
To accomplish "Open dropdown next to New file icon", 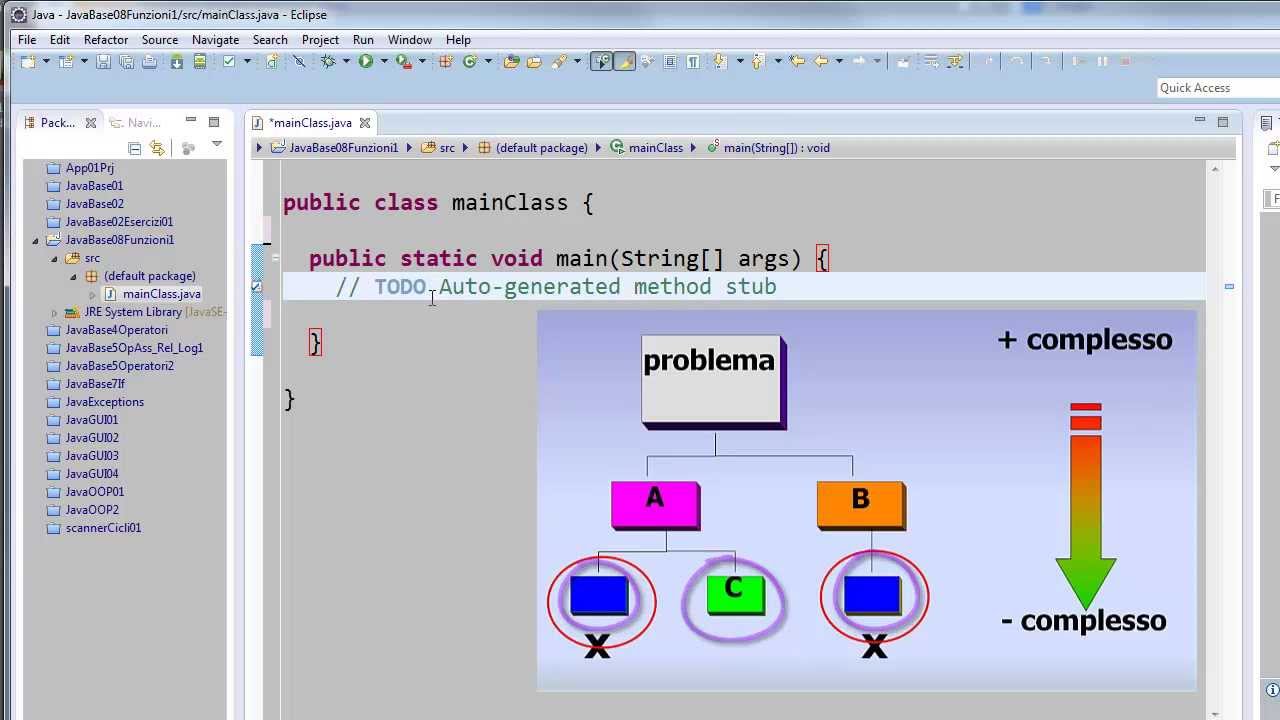I will click(45, 62).
